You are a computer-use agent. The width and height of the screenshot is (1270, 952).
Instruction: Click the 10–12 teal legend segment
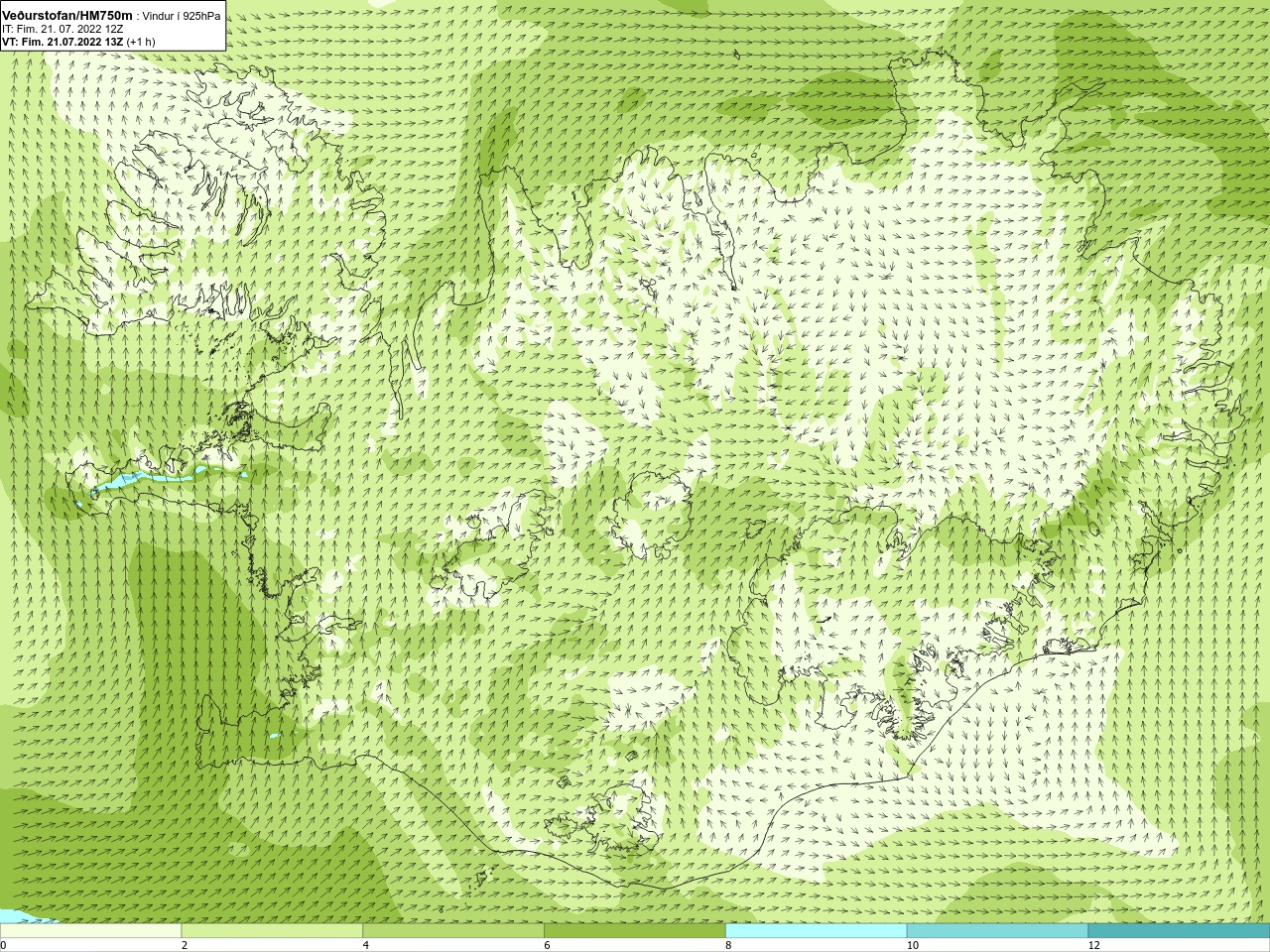tap(997, 931)
